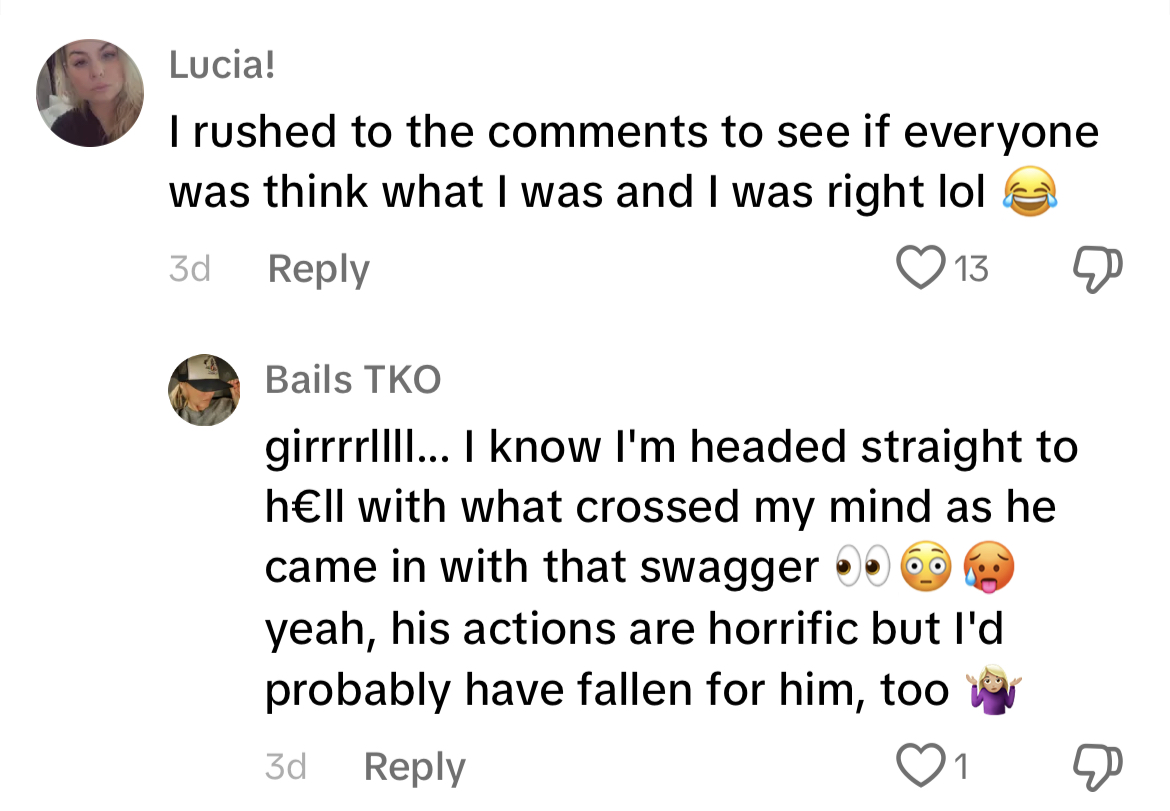Click the 13 likes count

point(970,268)
